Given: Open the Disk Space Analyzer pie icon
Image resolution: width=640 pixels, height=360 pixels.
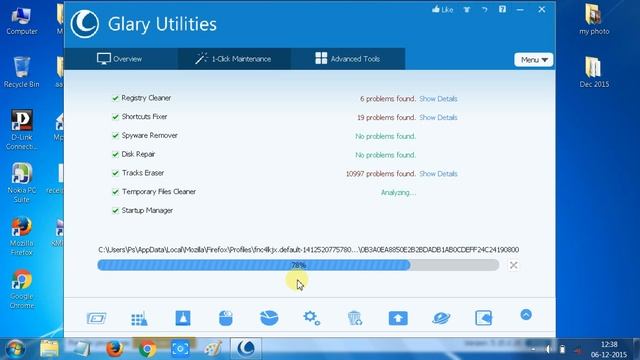Looking at the screenshot, I should click(x=269, y=318).
